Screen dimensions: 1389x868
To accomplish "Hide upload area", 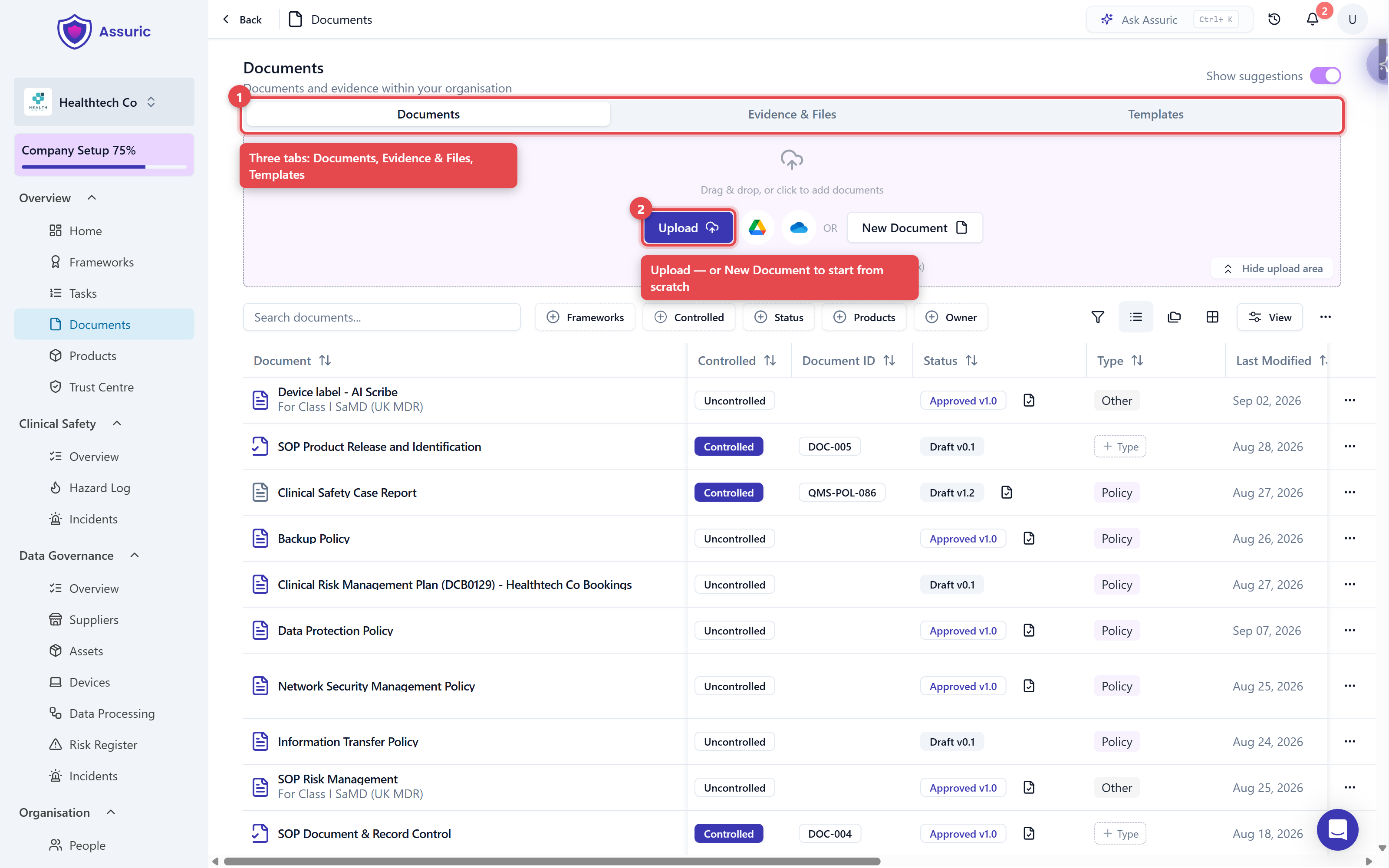I will tap(1273, 269).
